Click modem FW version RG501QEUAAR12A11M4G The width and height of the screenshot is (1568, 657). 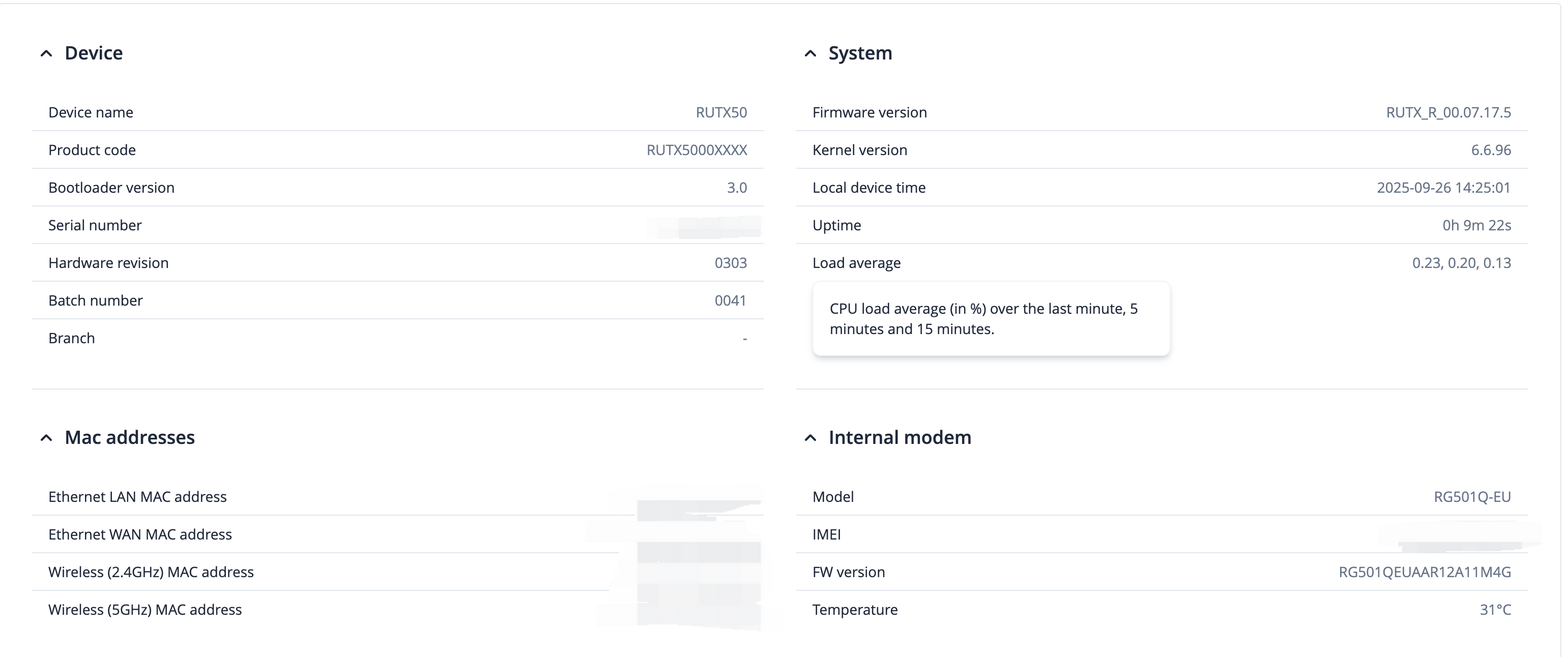[1425, 573]
